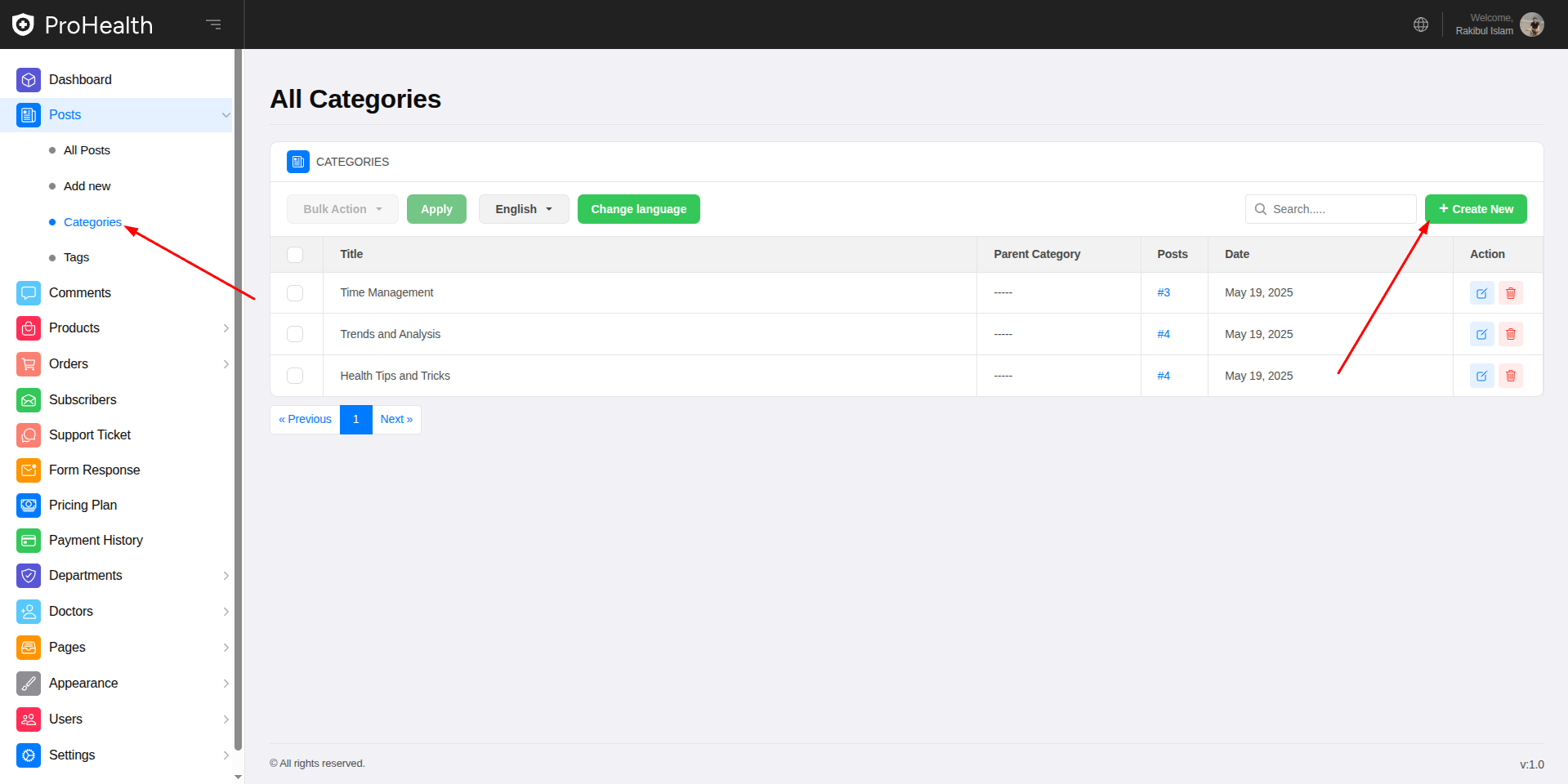This screenshot has height=784, width=1568.
Task: Open Add new submenu item
Action: coord(87,186)
